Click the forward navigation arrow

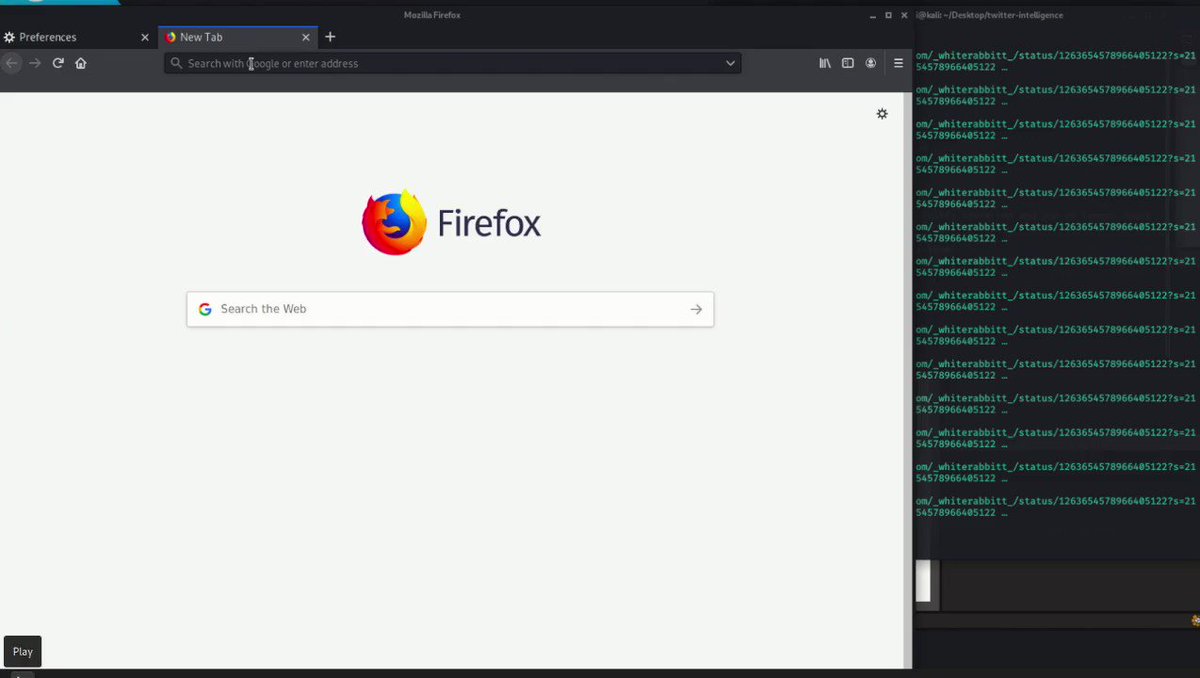point(35,63)
